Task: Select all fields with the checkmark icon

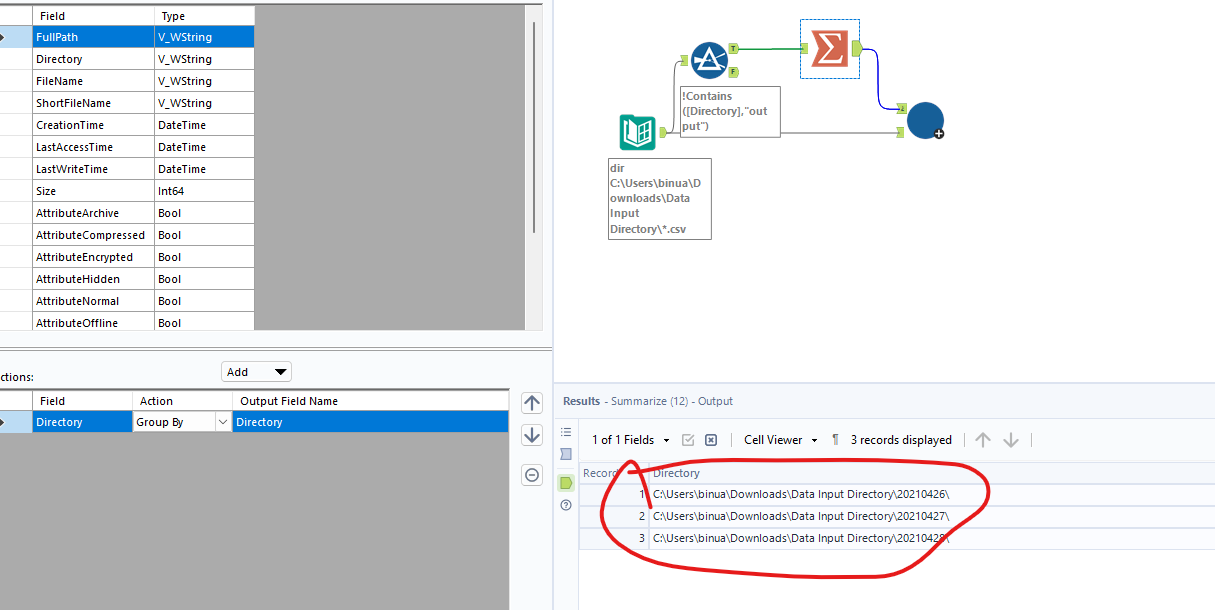Action: (689, 440)
